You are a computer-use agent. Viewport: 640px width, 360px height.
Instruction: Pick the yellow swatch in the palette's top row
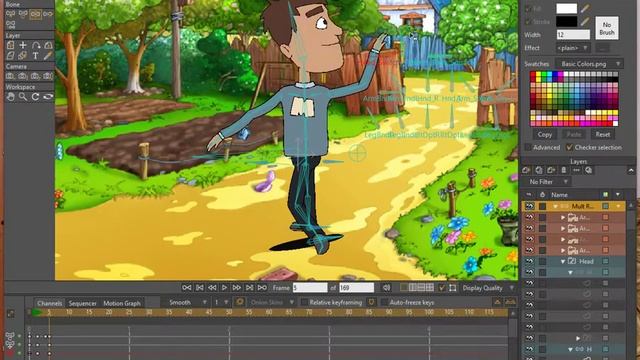[x=538, y=75]
